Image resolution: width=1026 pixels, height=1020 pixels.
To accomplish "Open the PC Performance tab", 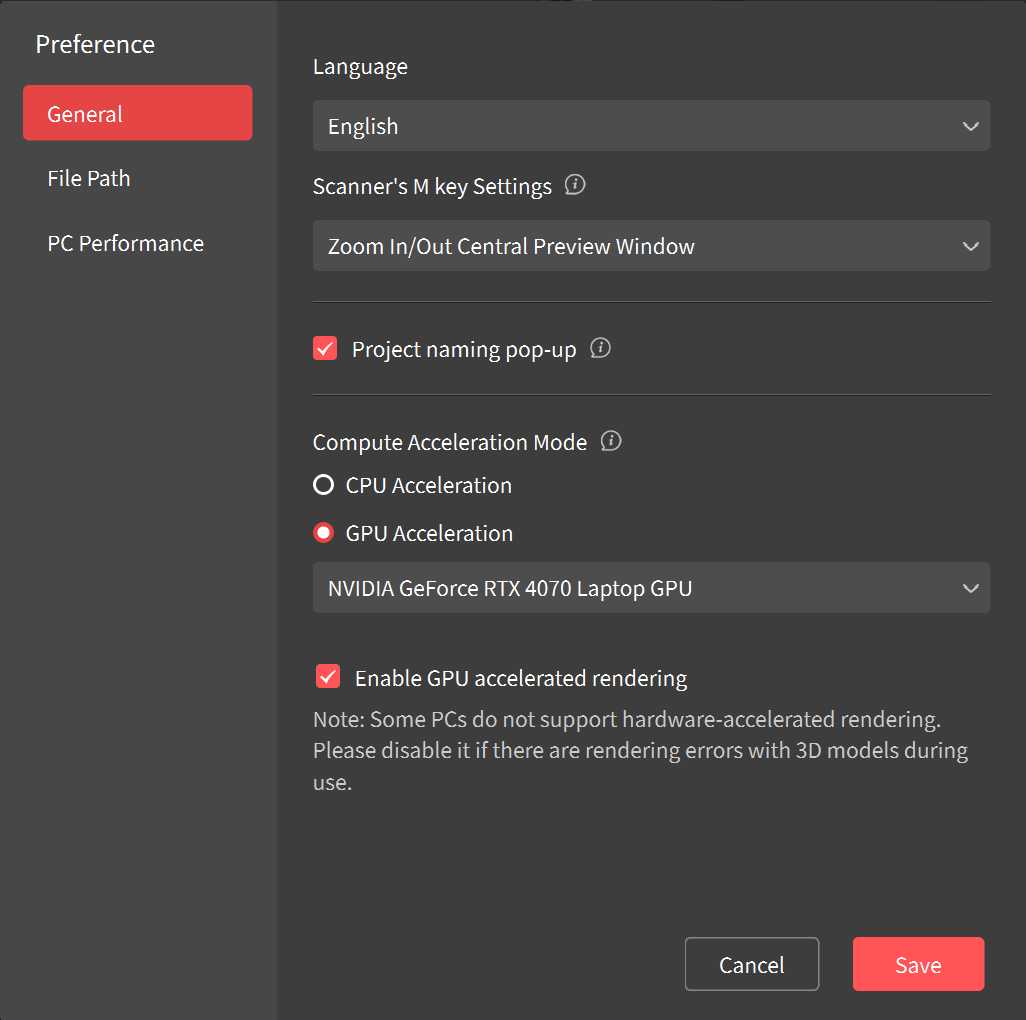I will [125, 243].
